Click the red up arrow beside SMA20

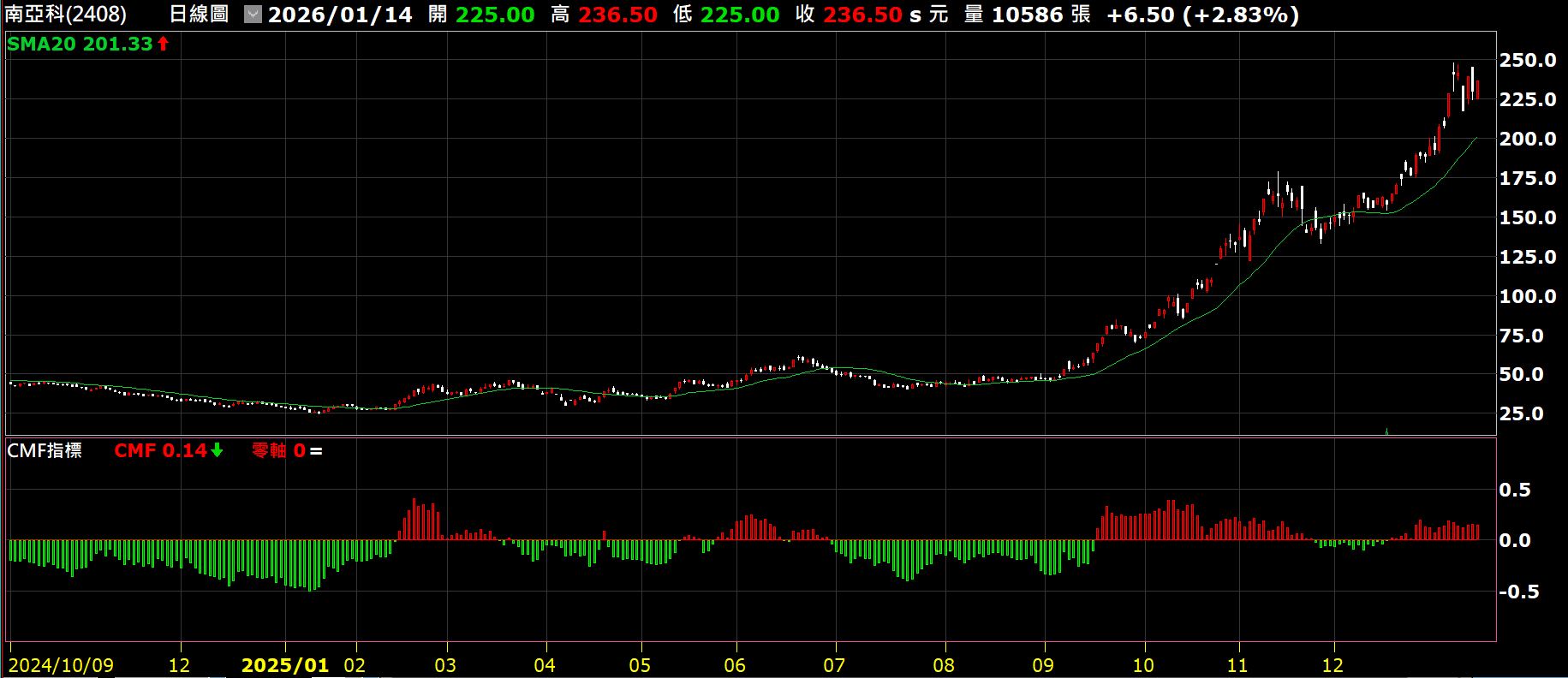pos(163,44)
